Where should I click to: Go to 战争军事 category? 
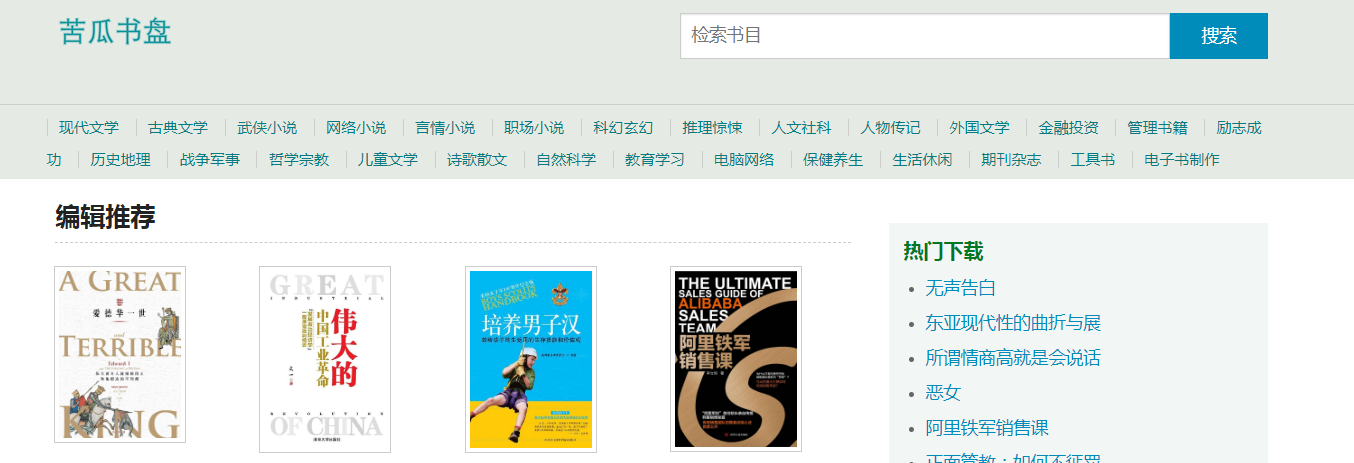coord(210,160)
